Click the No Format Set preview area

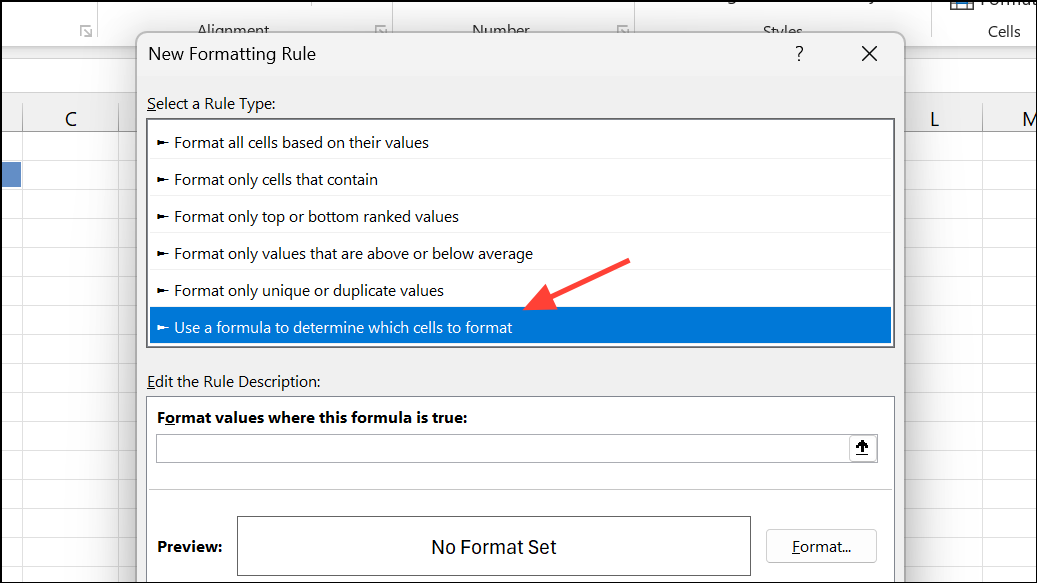tap(493, 545)
